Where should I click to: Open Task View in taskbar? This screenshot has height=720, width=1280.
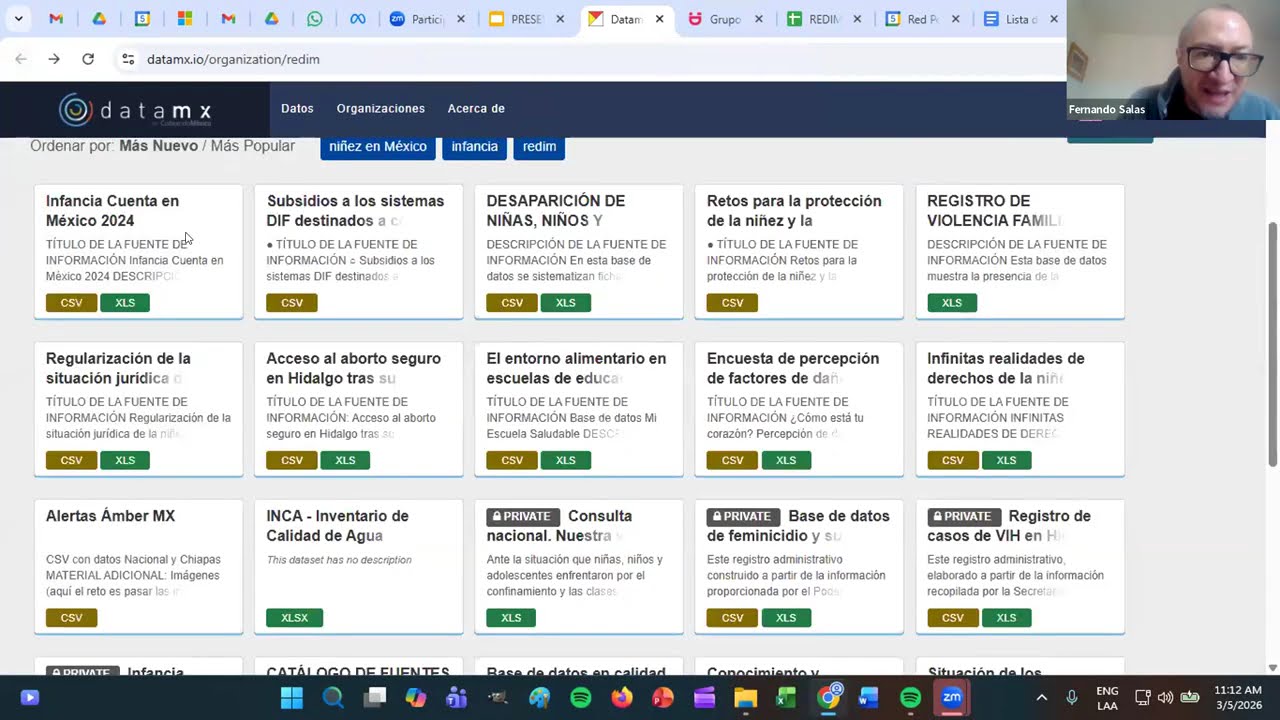[x=375, y=697]
